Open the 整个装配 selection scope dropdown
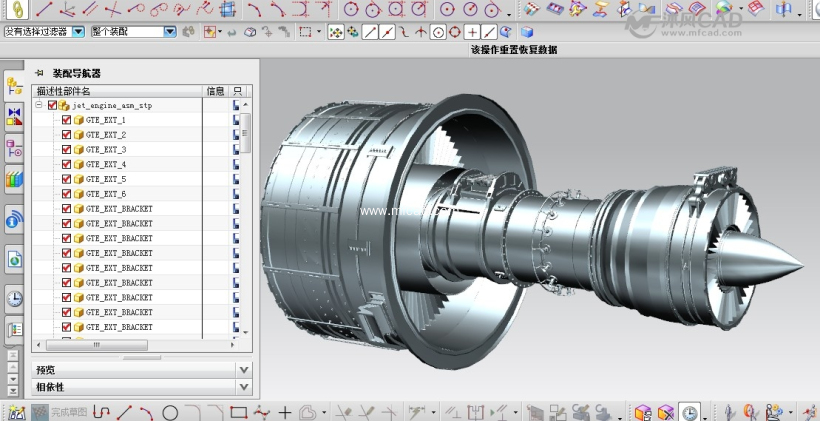The image size is (820, 421). [x=169, y=32]
